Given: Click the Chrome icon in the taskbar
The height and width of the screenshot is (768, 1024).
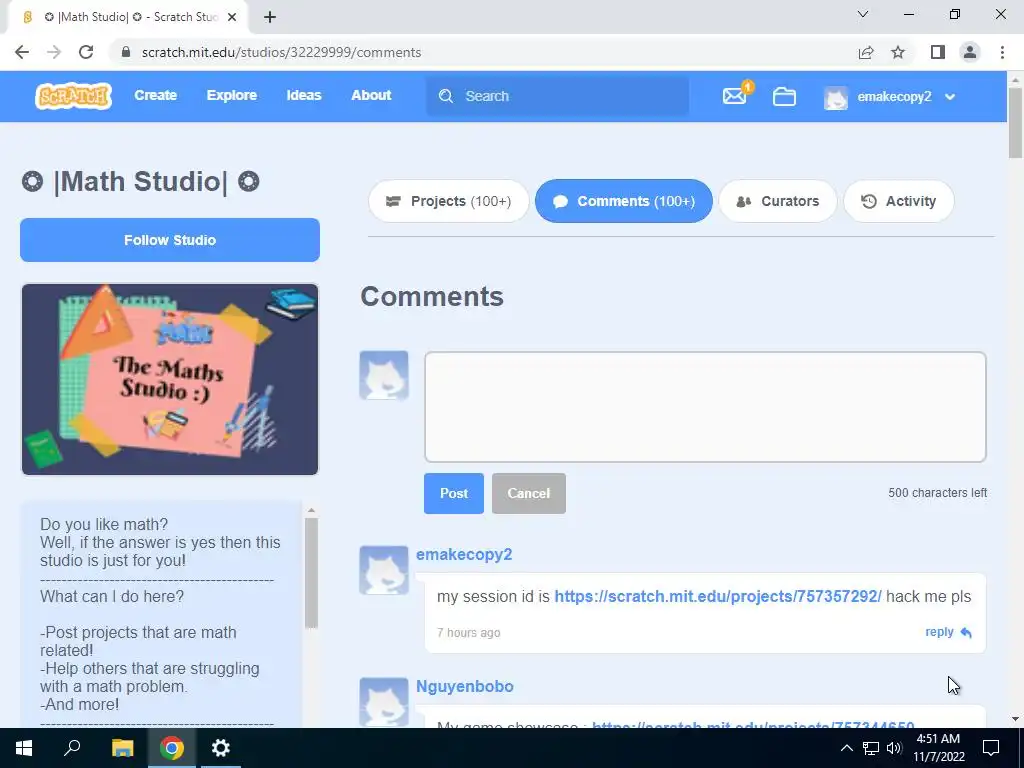Looking at the screenshot, I should 172,748.
